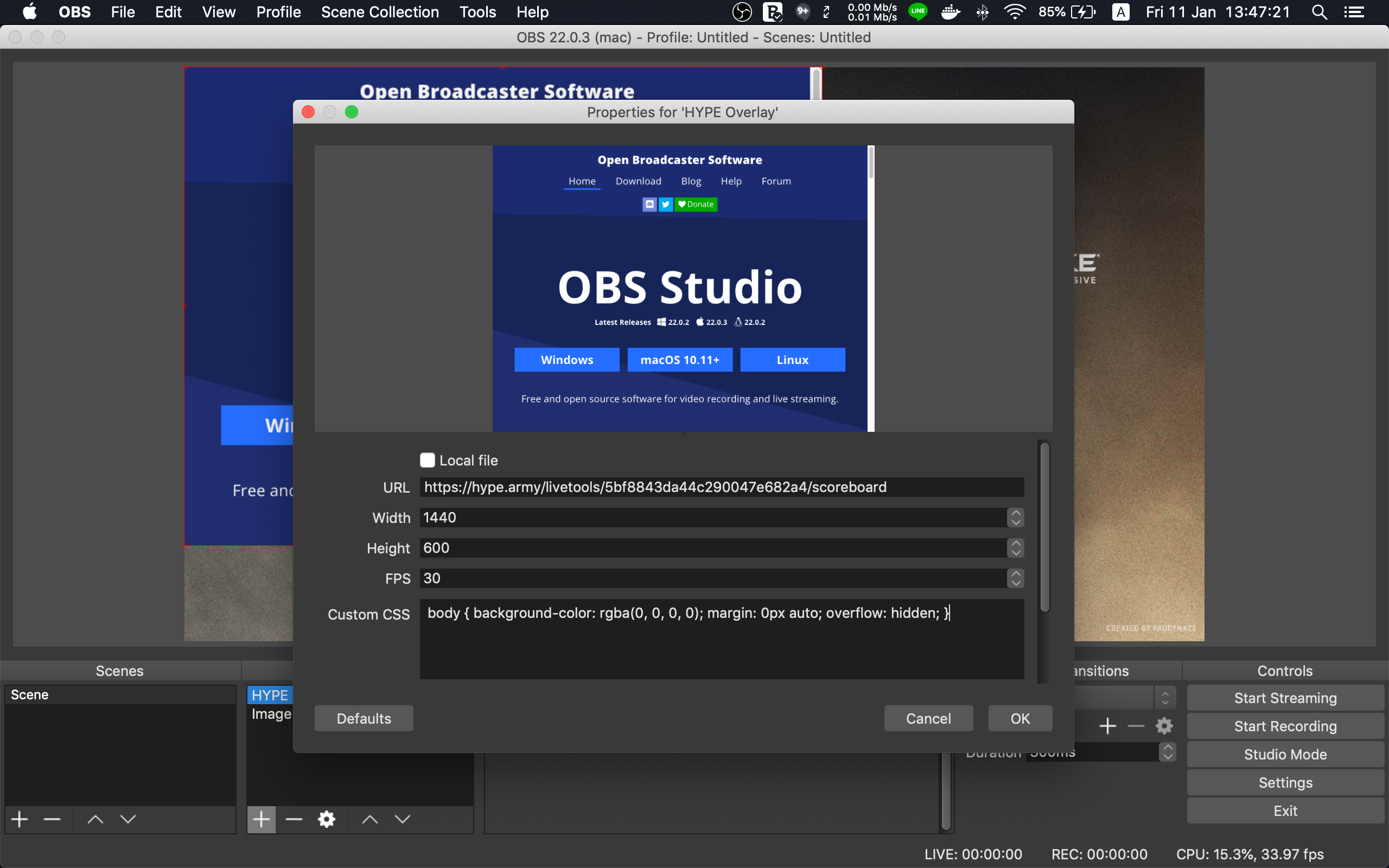This screenshot has height=868, width=1389.
Task: Add a new scene with plus icon
Action: 20,819
